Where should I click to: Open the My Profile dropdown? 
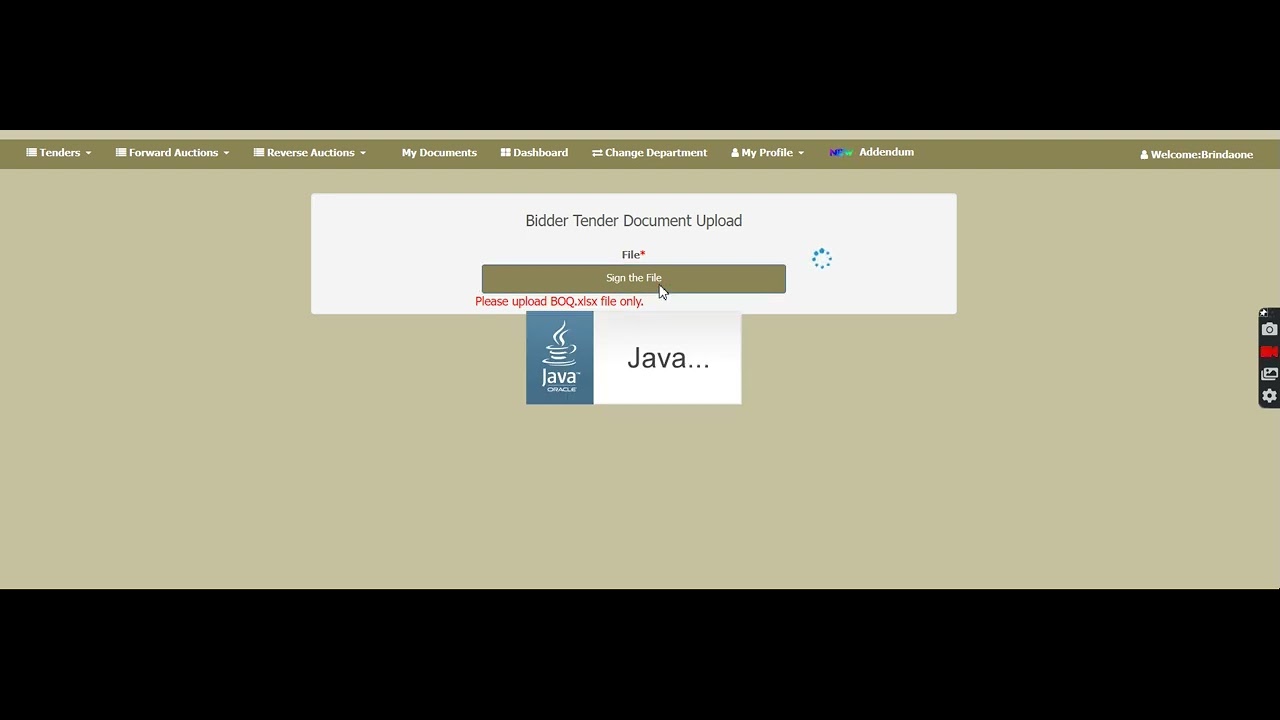pos(767,153)
